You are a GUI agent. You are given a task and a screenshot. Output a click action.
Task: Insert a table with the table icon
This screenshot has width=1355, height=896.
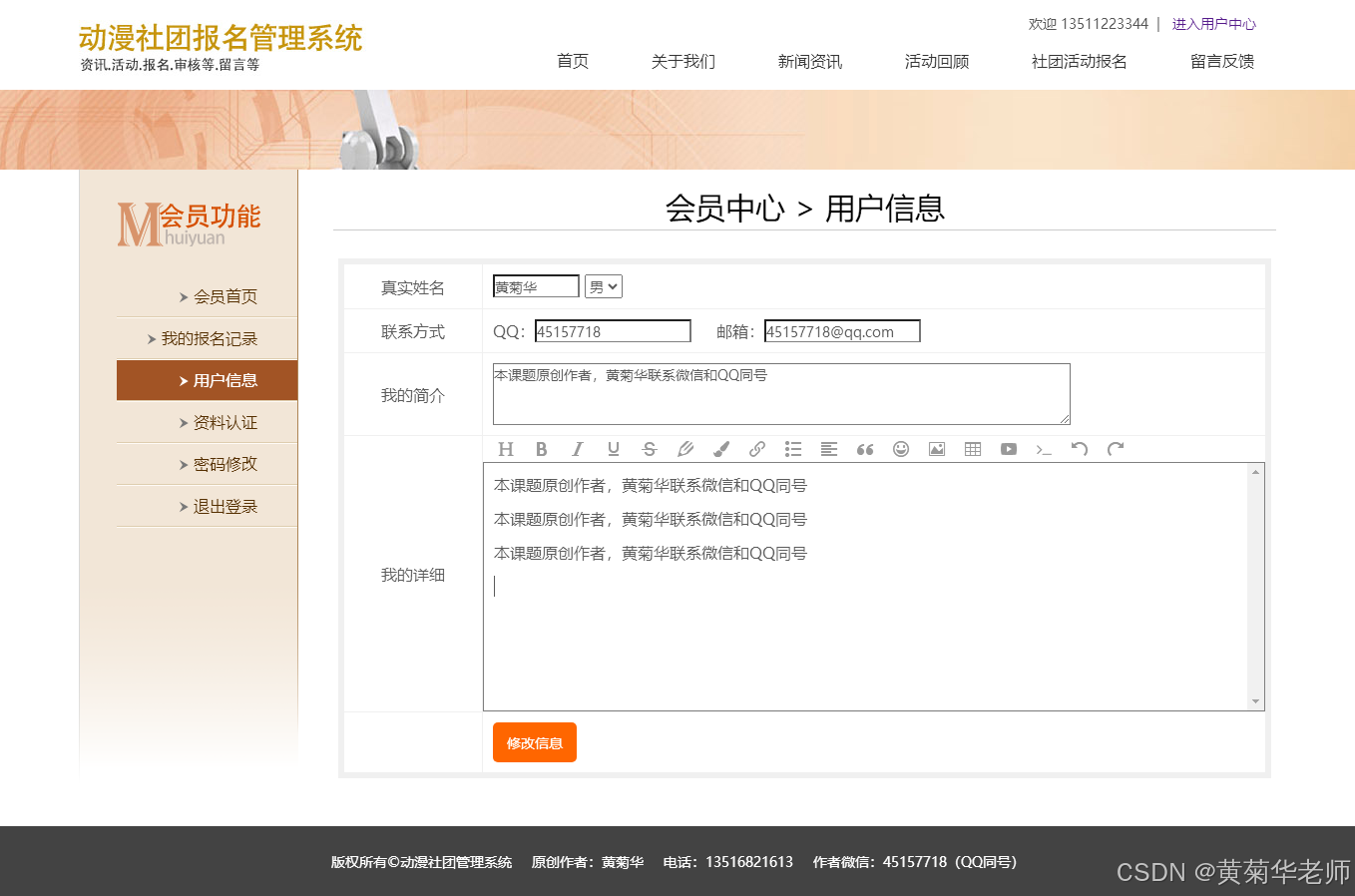[973, 449]
